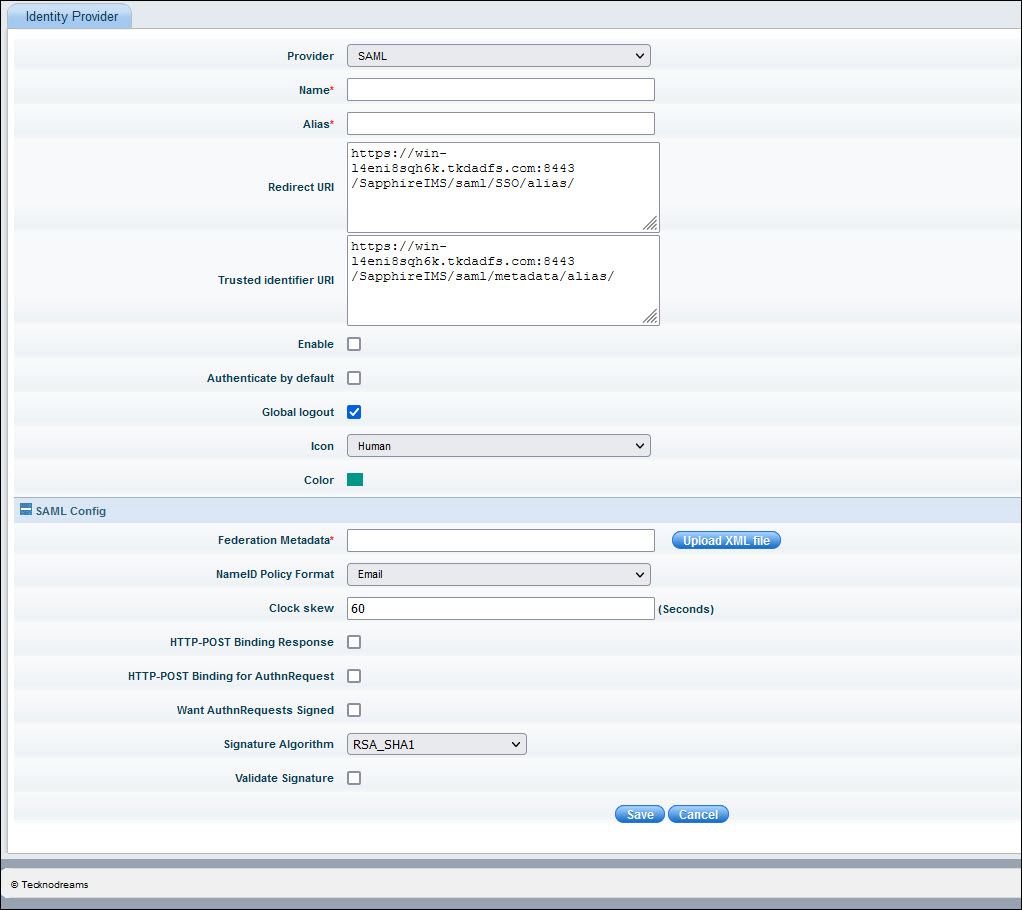Image resolution: width=1022 pixels, height=910 pixels.
Task: Uncheck the Global logout checkbox
Action: click(x=354, y=412)
